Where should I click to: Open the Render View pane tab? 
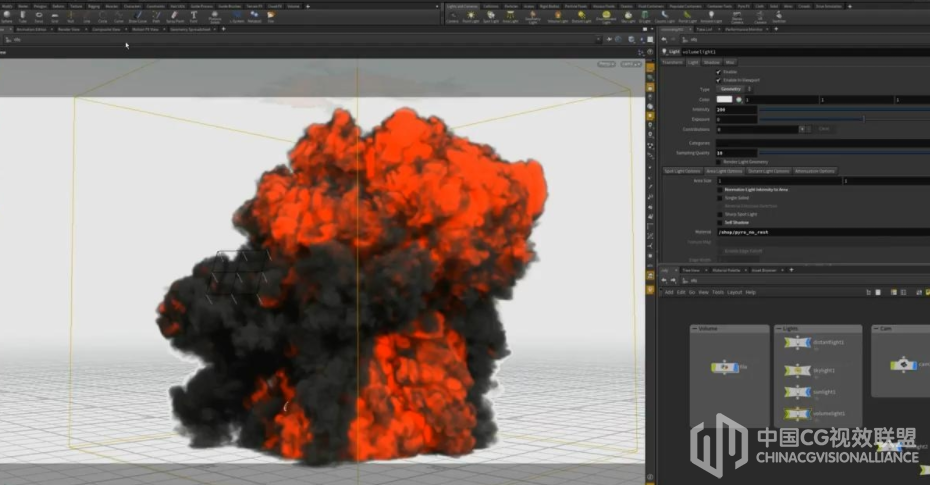(69, 29)
